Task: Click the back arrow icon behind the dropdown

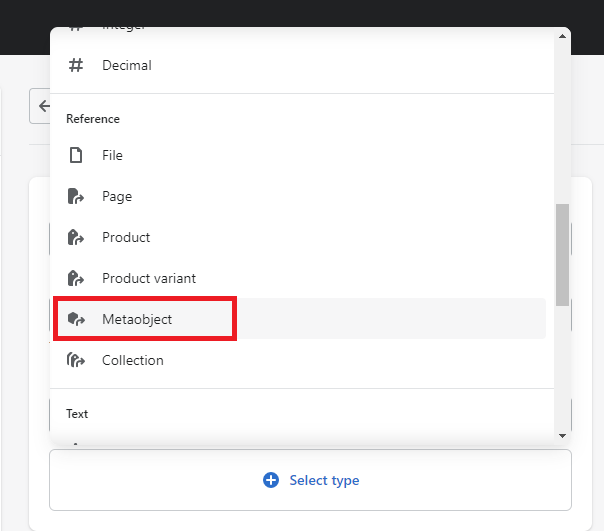Action: [x=44, y=106]
